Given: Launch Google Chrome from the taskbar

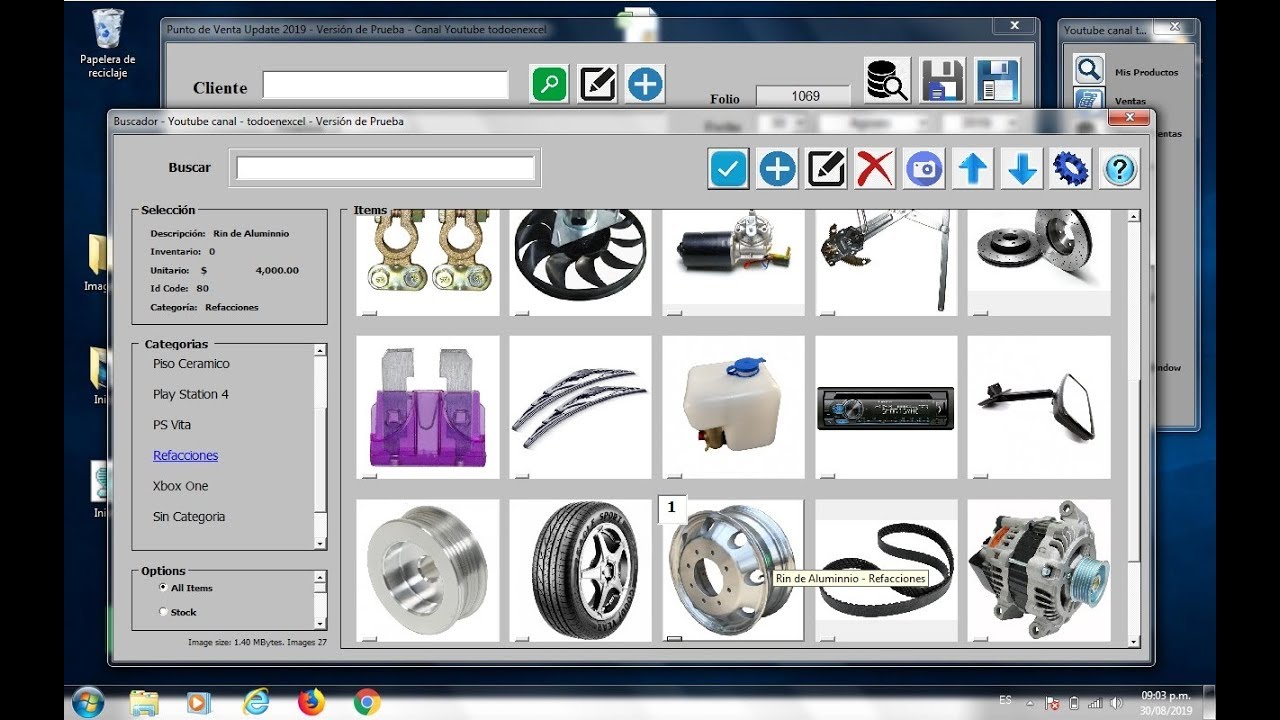Looking at the screenshot, I should point(367,703).
